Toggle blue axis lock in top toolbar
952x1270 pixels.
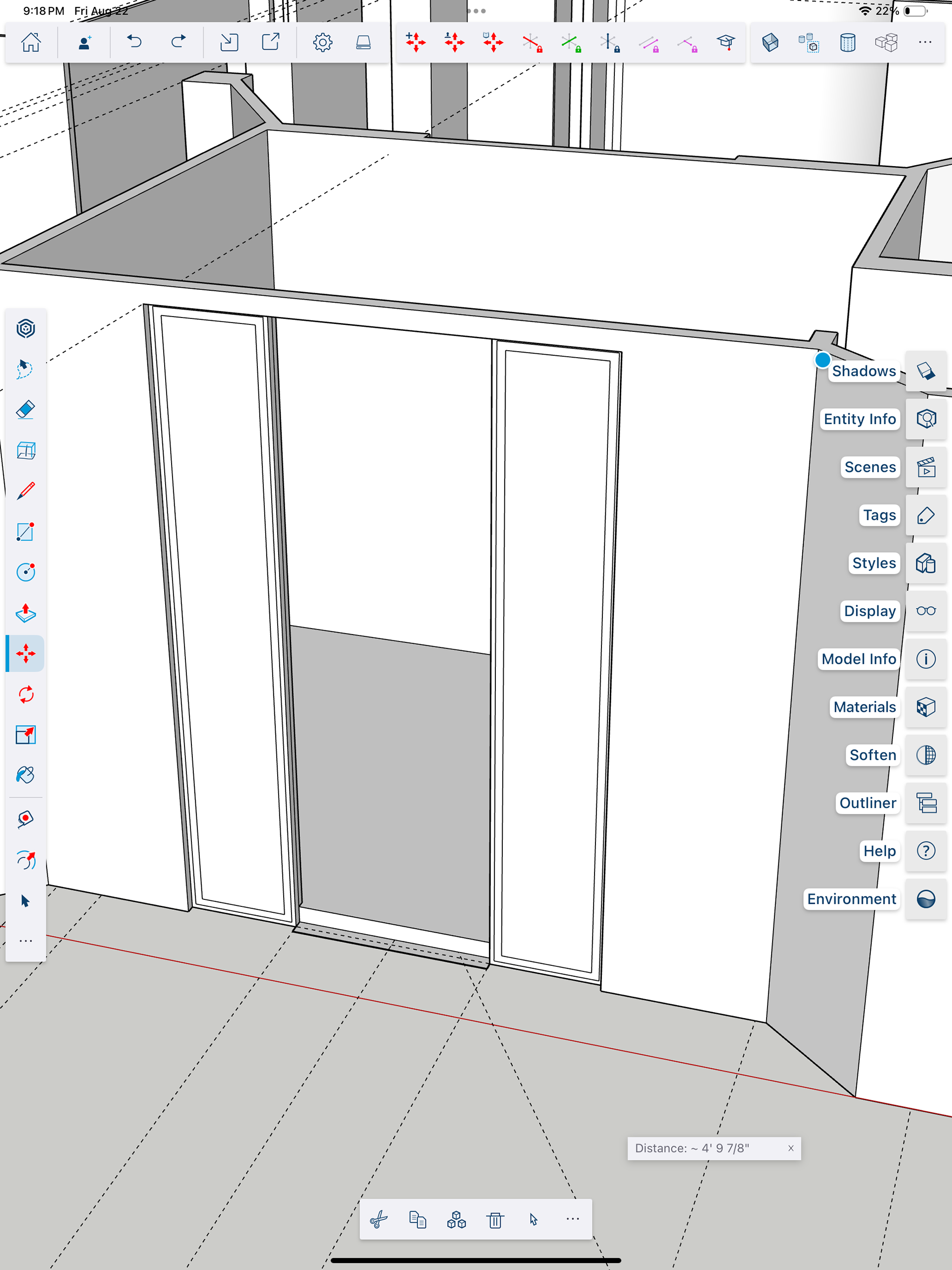[x=609, y=43]
